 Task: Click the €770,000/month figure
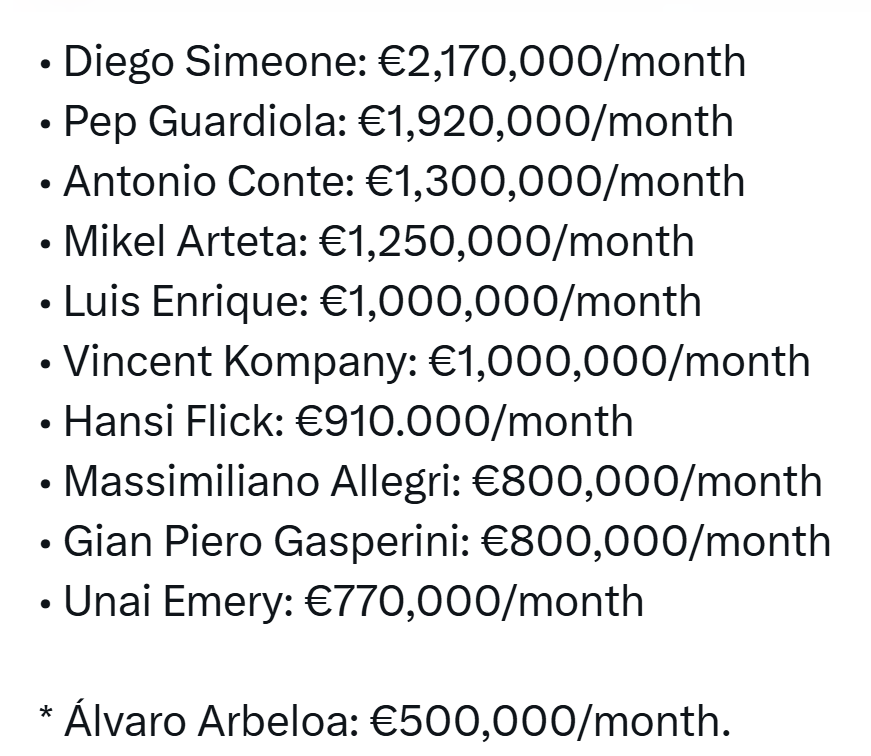(x=473, y=602)
